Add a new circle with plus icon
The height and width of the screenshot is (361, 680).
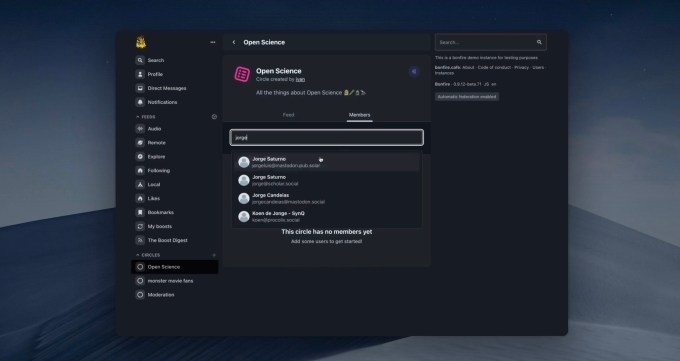pyautogui.click(x=214, y=255)
